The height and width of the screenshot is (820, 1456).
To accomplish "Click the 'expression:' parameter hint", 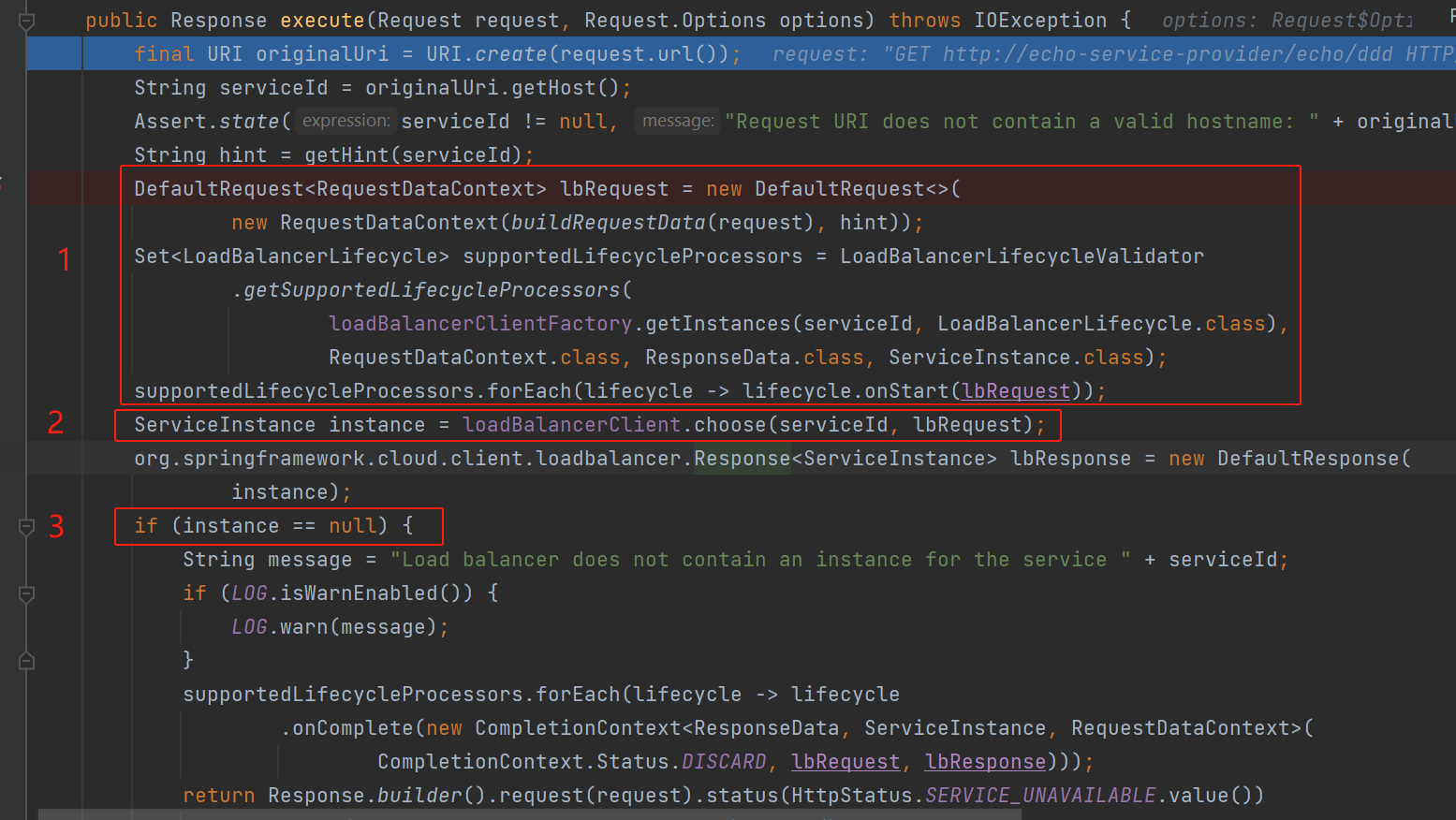I will click(x=346, y=121).
